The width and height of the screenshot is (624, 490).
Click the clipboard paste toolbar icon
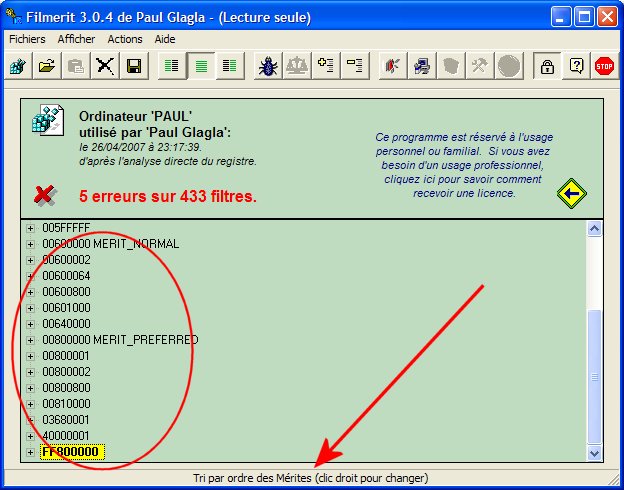76,66
